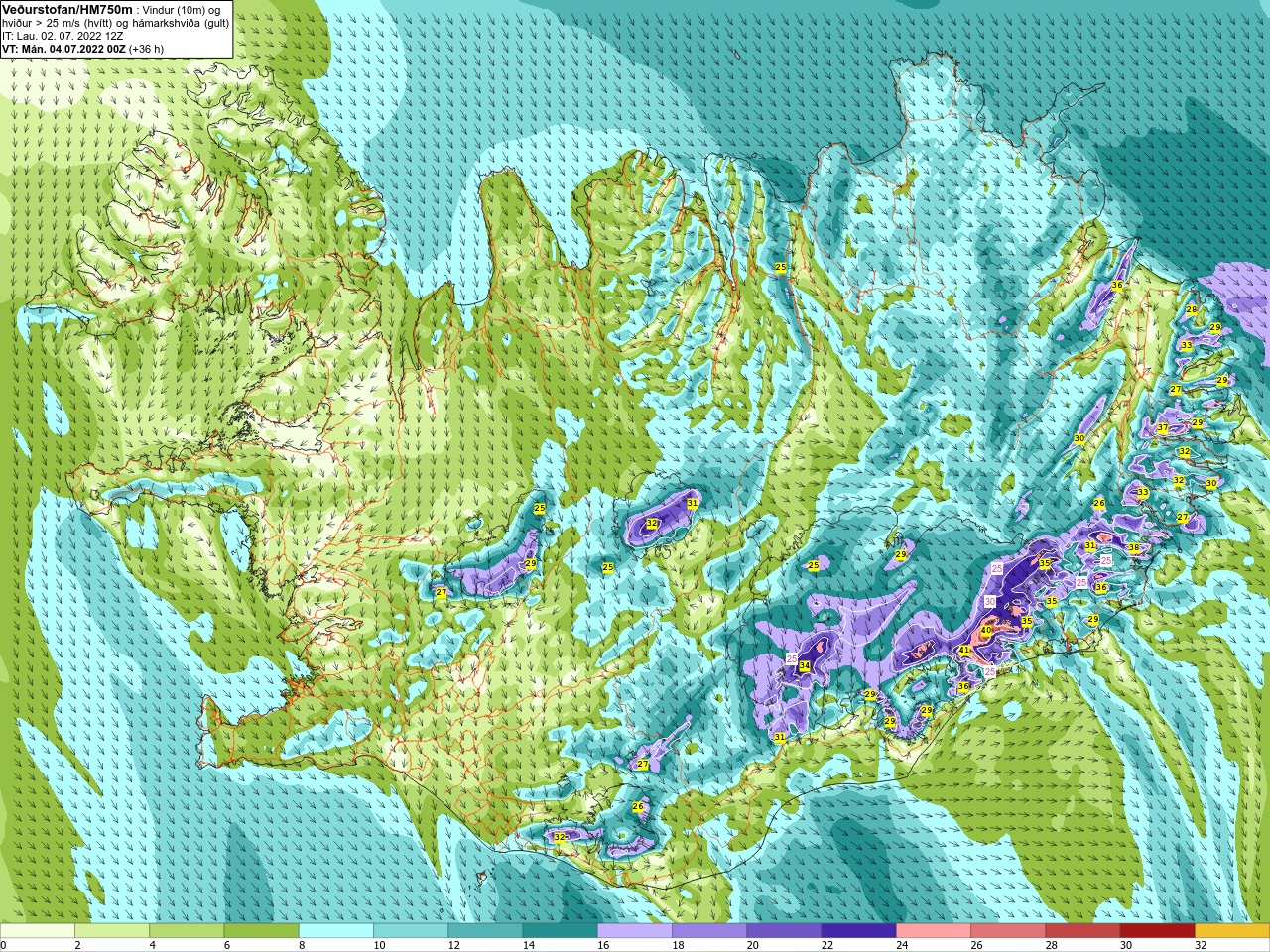
Task: Click the legend scale tick label 12
Action: 453,945
